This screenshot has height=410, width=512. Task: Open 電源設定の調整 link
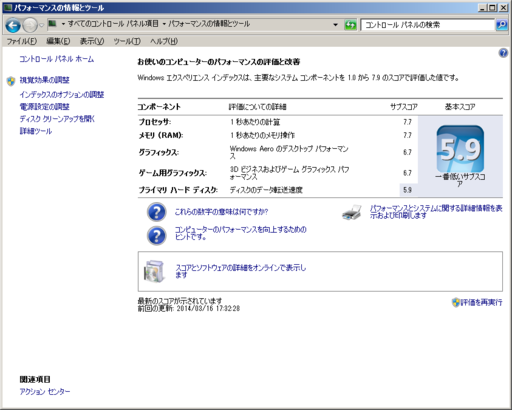[44, 107]
